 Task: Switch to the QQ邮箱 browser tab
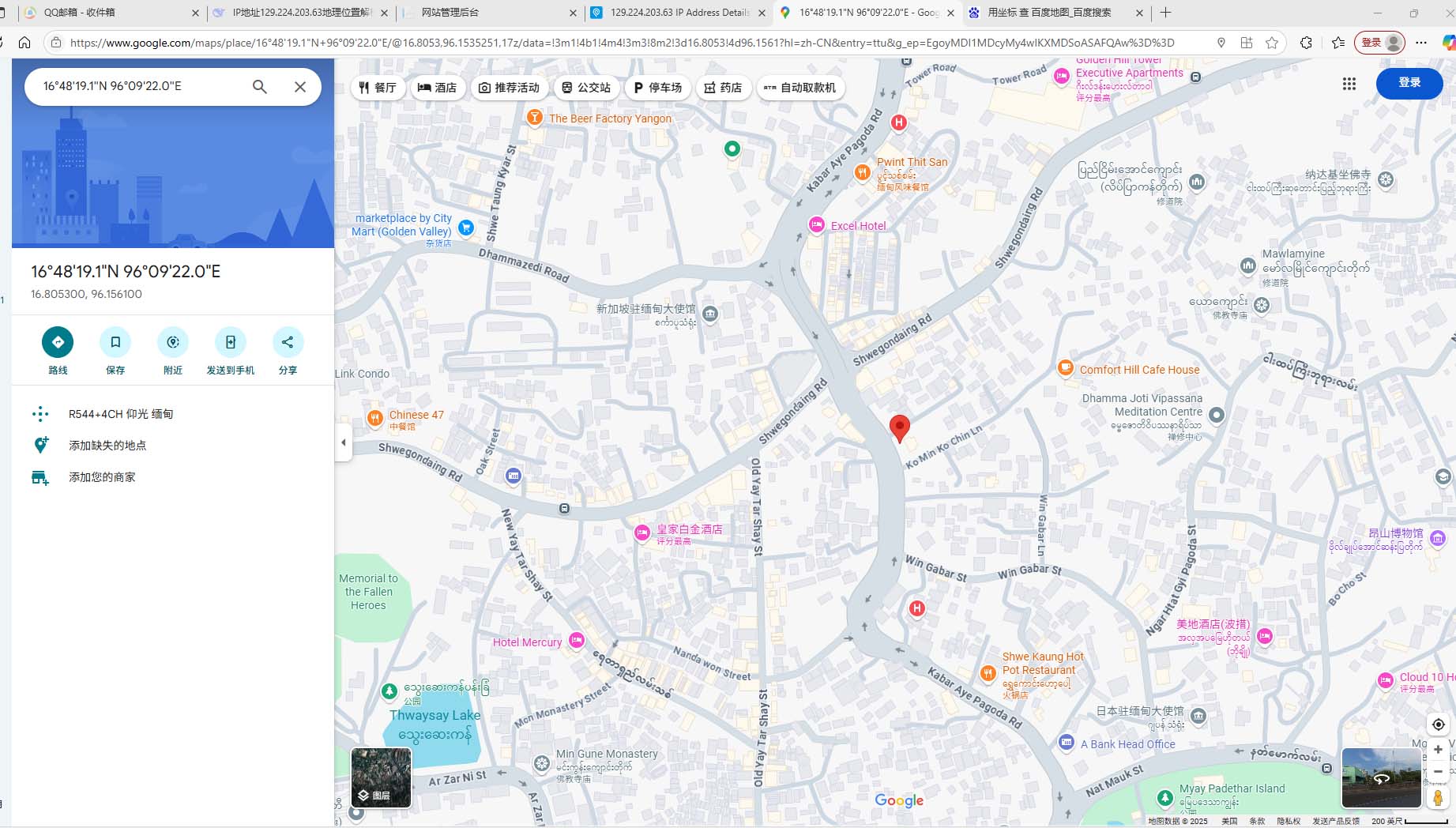tap(111, 13)
